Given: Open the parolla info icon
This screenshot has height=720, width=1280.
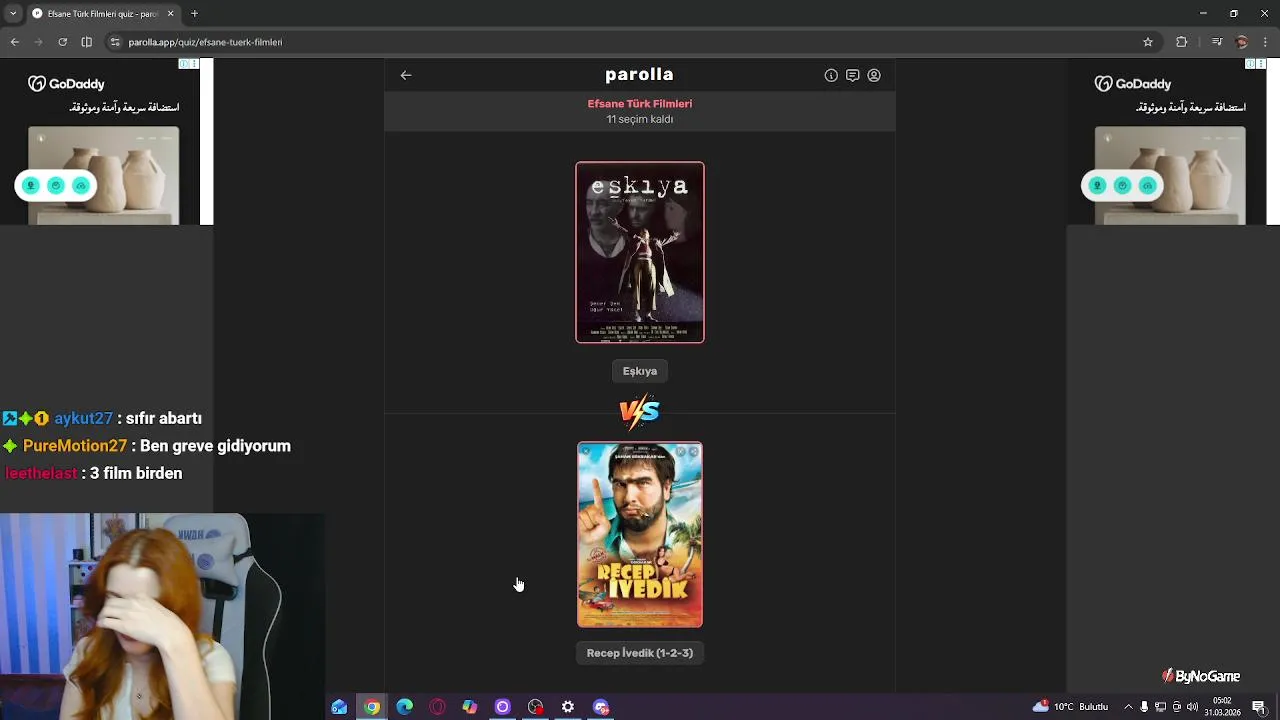Looking at the screenshot, I should [831, 75].
